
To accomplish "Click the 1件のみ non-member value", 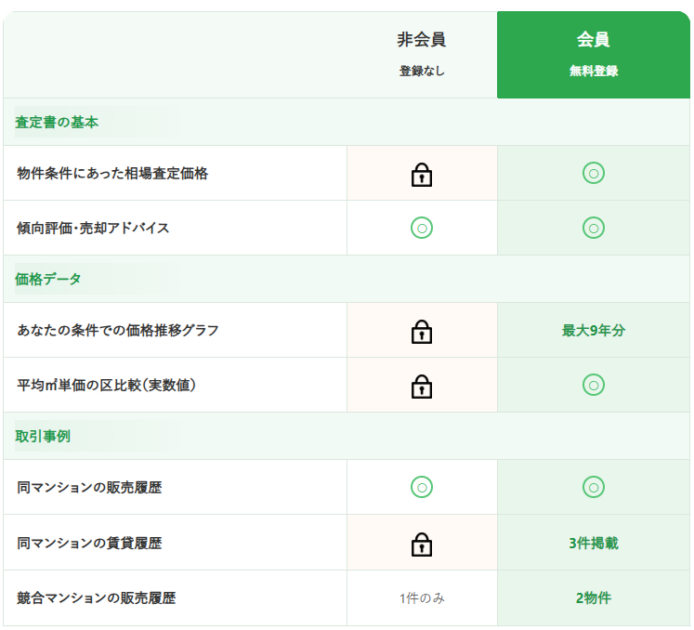I will pyautogui.click(x=422, y=598).
